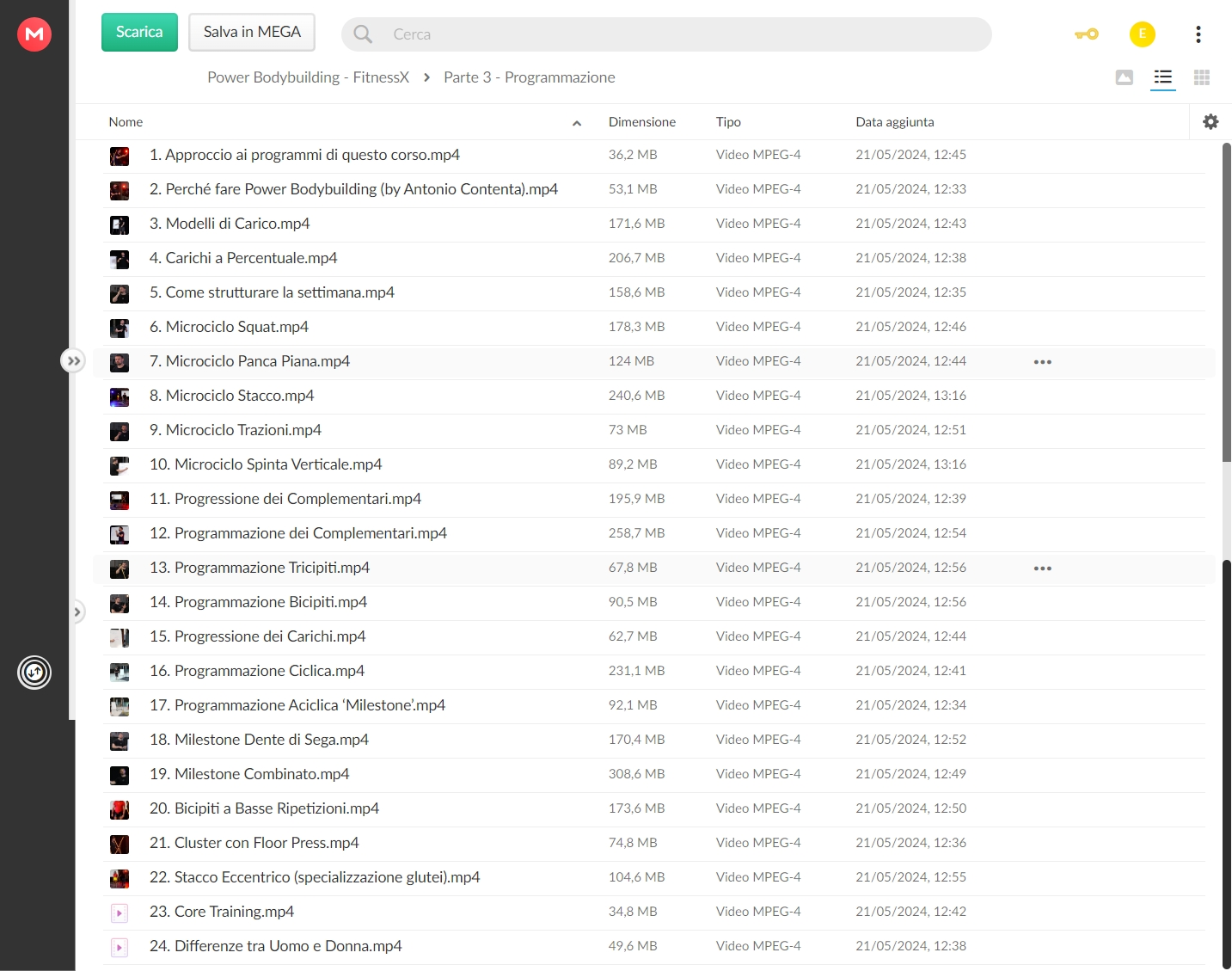
Task: Click the MEGA logo icon
Action: click(x=34, y=34)
